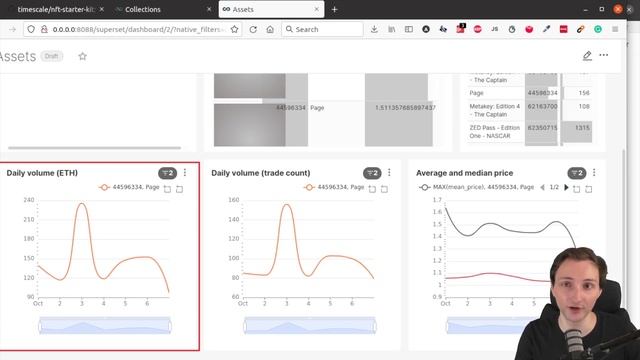Screen dimensions: 640x360
Task: Toggle 44596334, Page legend in ETH chart
Action: (129, 187)
